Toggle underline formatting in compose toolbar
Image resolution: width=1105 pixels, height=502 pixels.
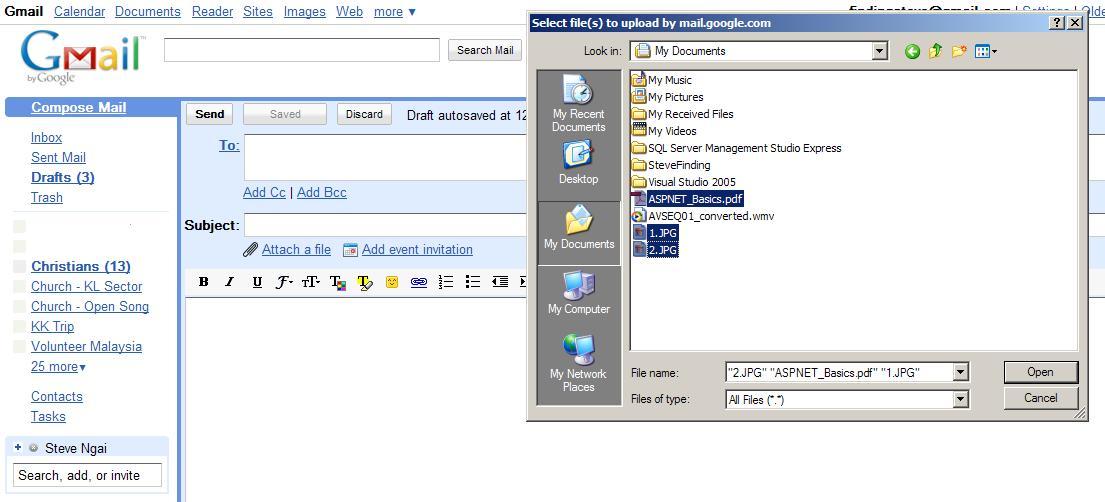(257, 282)
